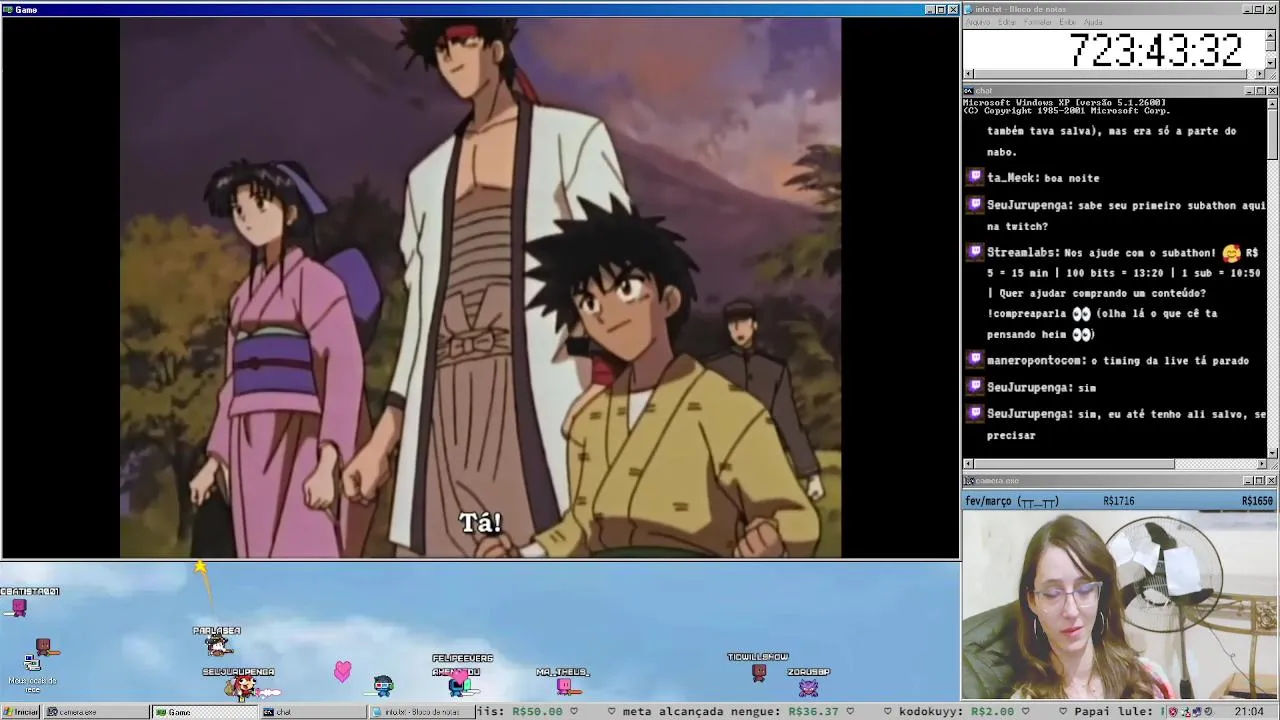Click ZORUSBP purple ghost avatar
The width and height of the screenshot is (1280, 720).
(x=808, y=687)
